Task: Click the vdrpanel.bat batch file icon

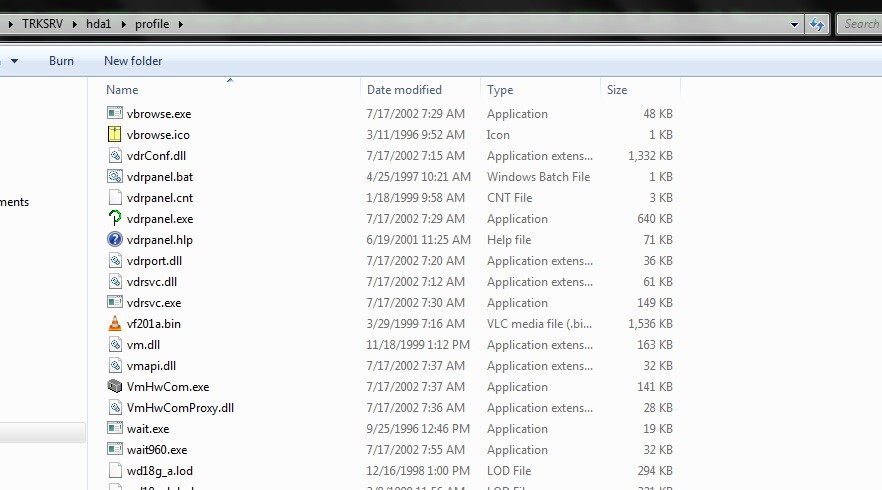Action: pos(115,177)
